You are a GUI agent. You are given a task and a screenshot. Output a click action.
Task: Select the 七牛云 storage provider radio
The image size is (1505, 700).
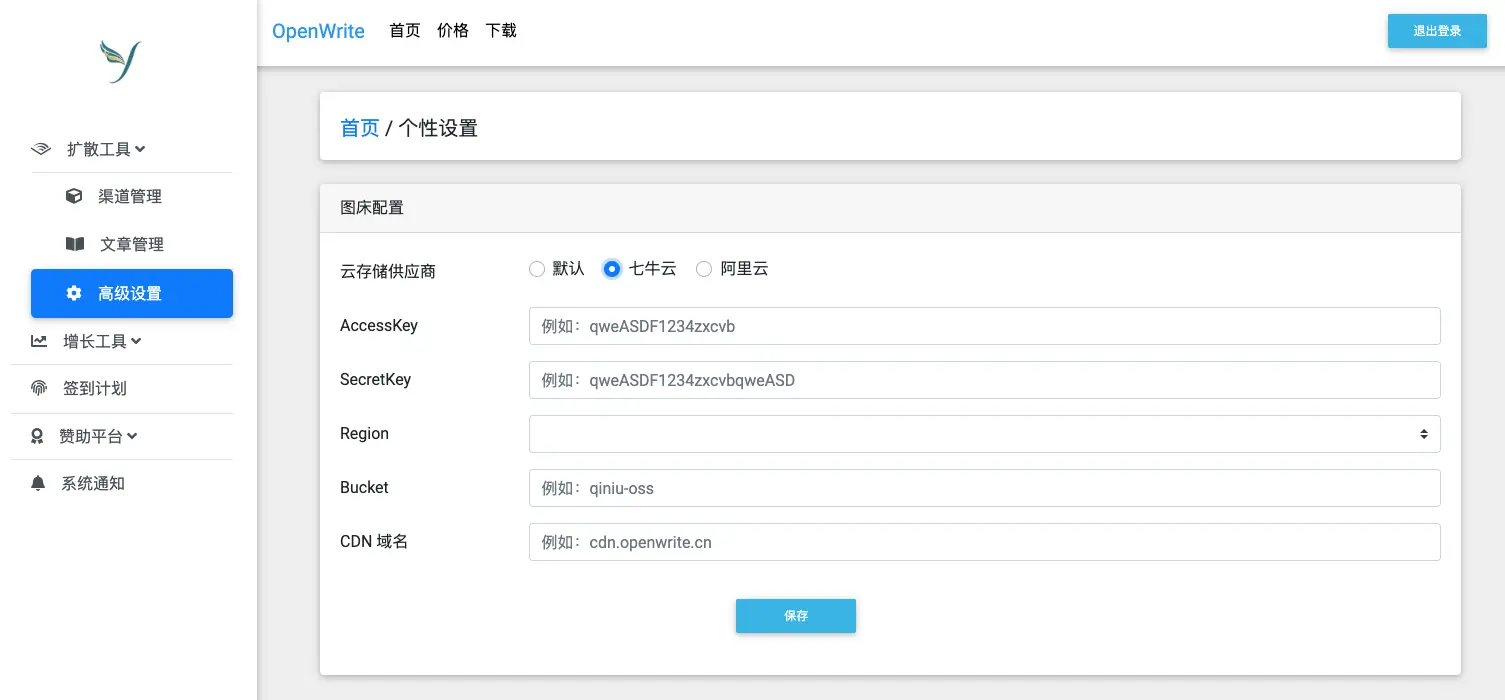612,269
